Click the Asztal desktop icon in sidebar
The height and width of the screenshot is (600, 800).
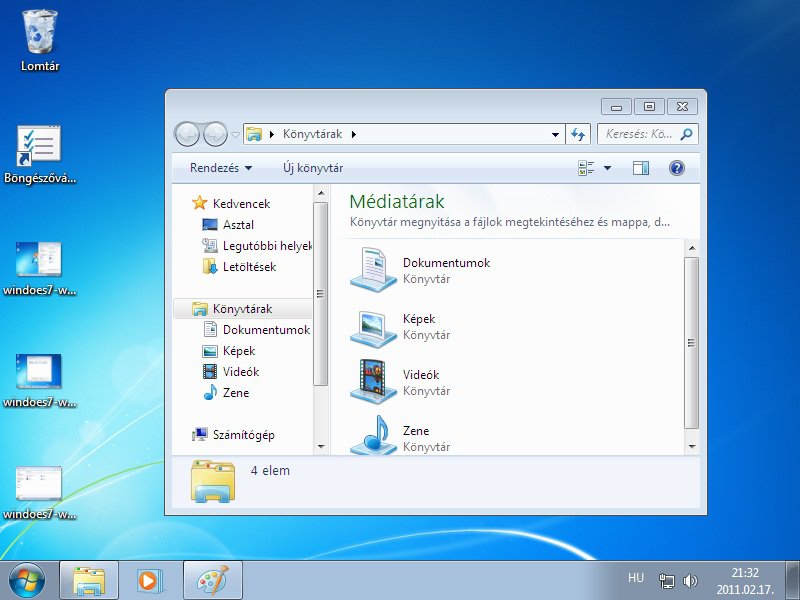pyautogui.click(x=210, y=224)
